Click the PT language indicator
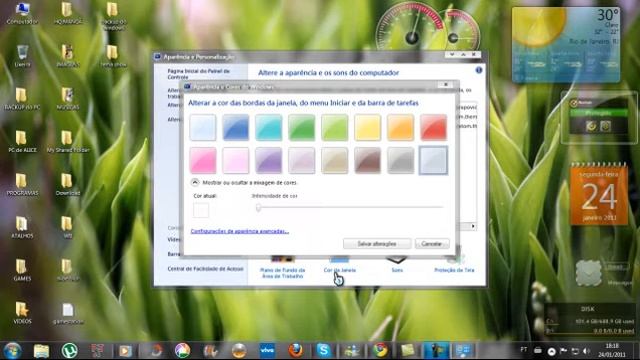This screenshot has width=640, height=360. coord(524,350)
